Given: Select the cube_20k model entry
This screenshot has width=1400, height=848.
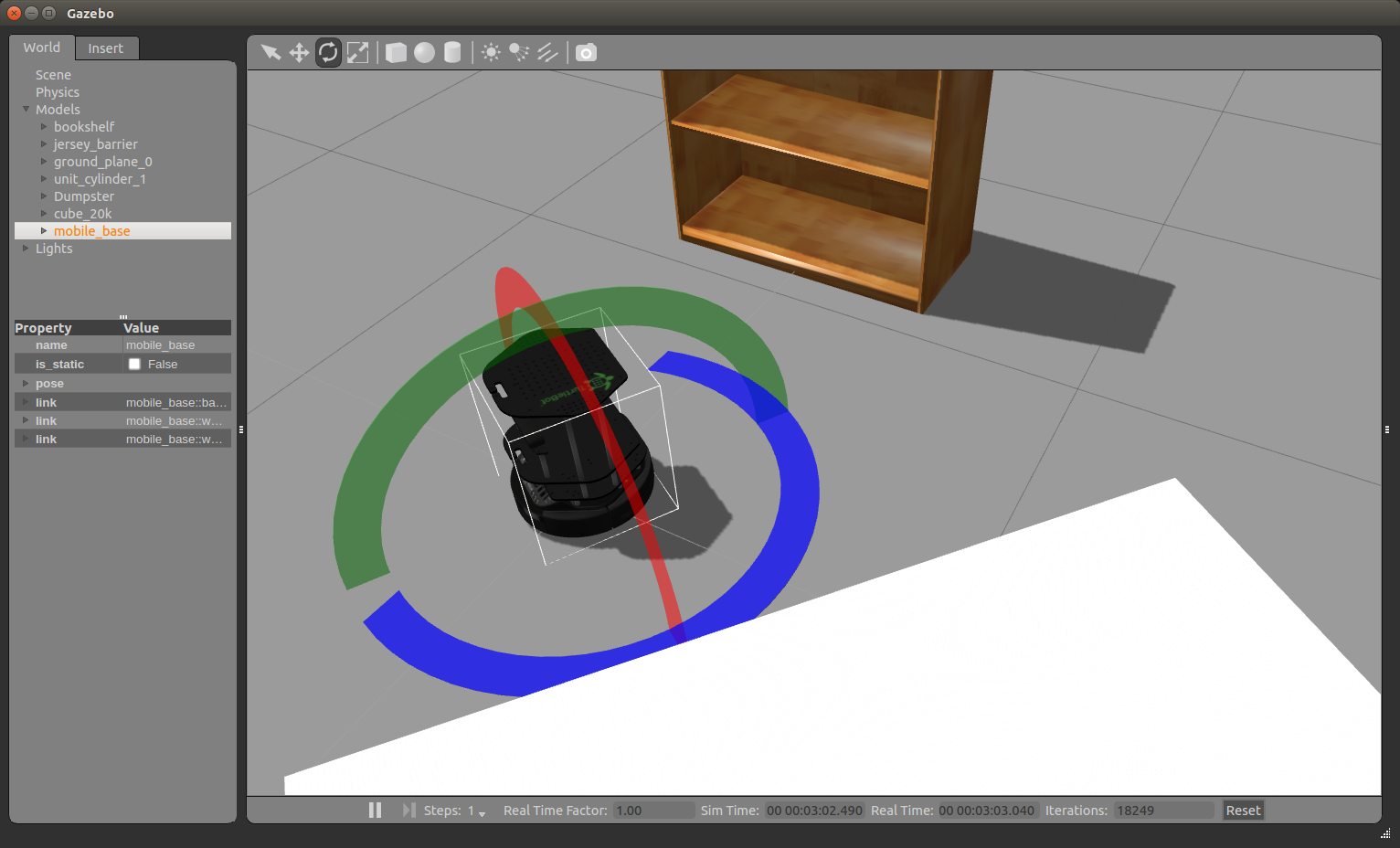Looking at the screenshot, I should 83,214.
